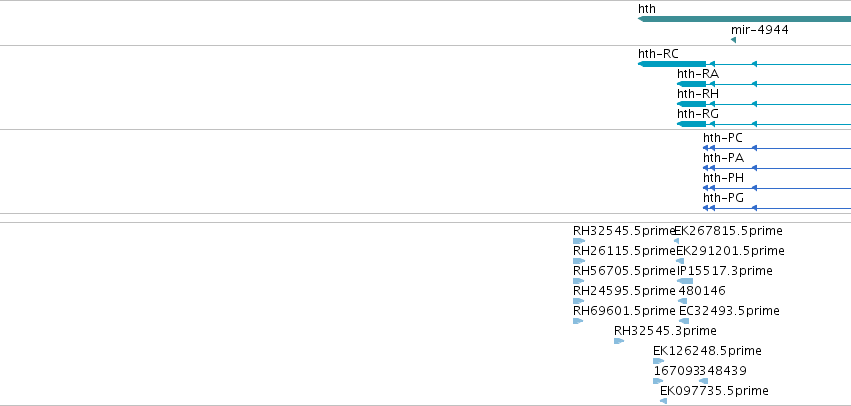The height and width of the screenshot is (406, 851).
Task: Select the hth-PH protein arrow glyph
Action: (x=706, y=188)
